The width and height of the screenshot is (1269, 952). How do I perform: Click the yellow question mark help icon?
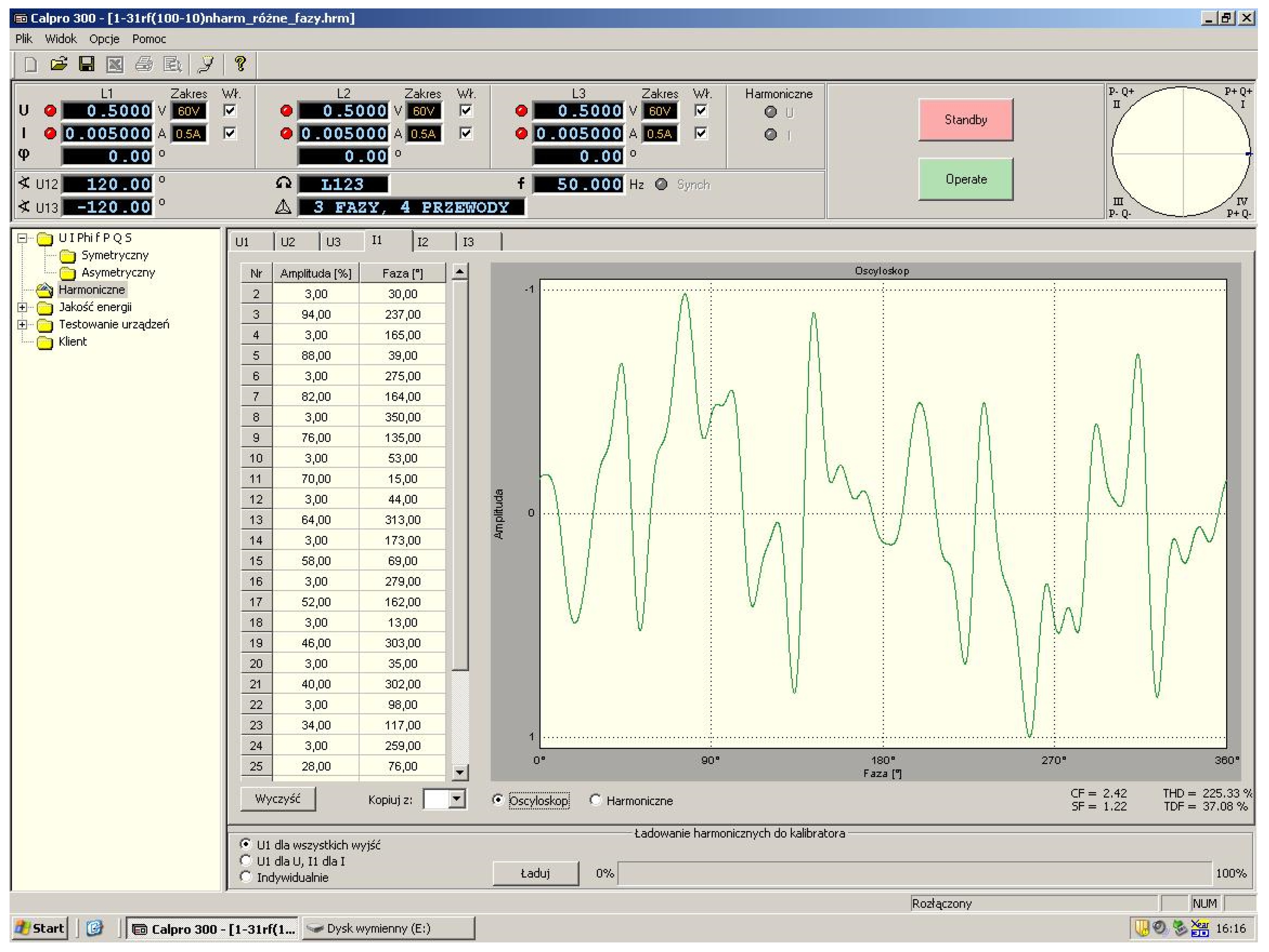240,64
